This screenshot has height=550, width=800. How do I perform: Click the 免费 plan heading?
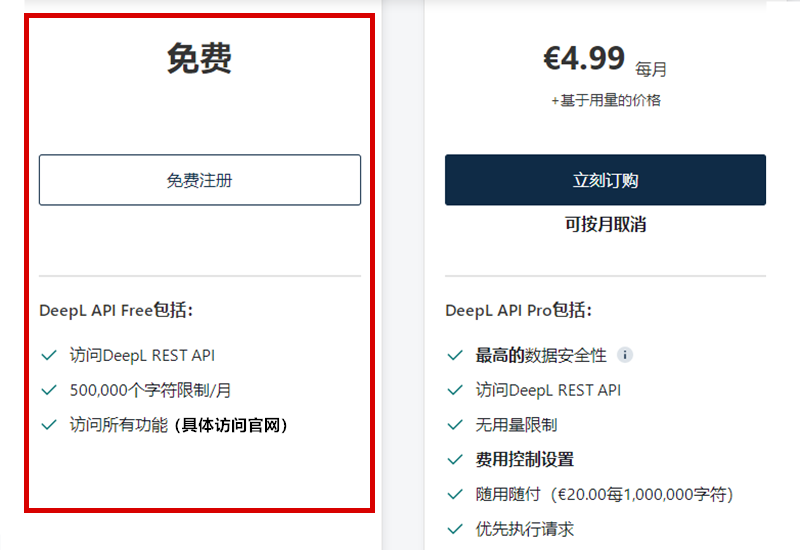point(199,59)
